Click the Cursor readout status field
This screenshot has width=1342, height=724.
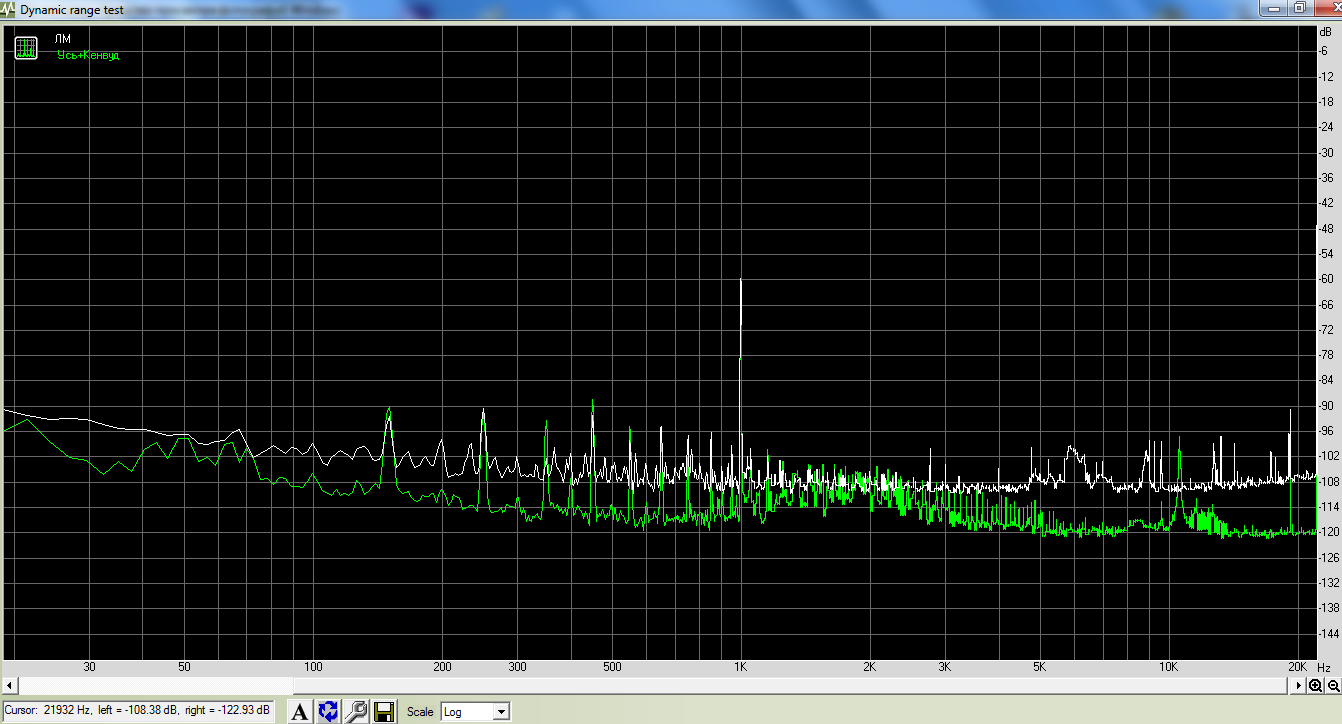coord(137,710)
